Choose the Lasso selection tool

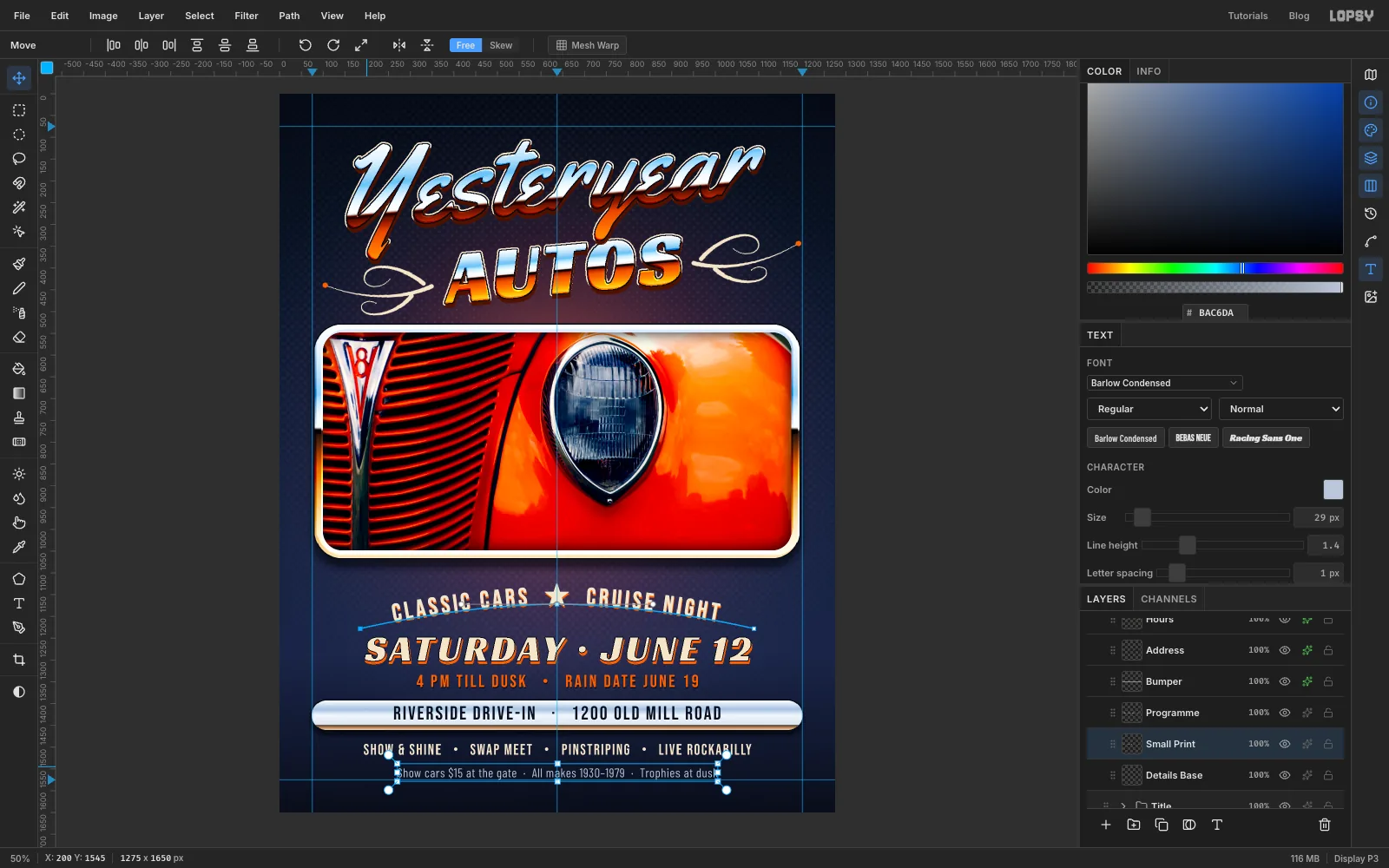click(19, 159)
